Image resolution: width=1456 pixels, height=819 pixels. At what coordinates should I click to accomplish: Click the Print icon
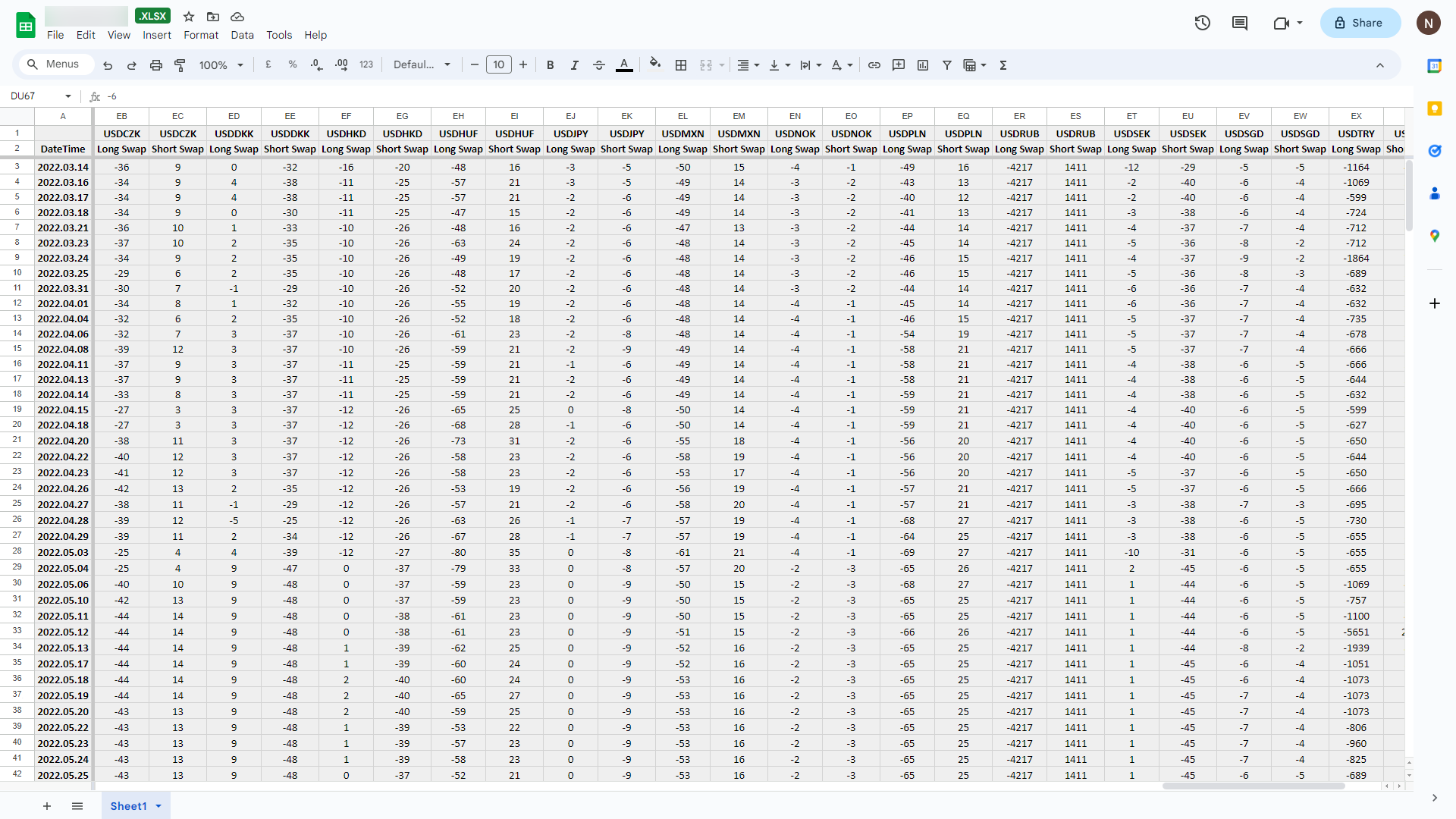[156, 65]
